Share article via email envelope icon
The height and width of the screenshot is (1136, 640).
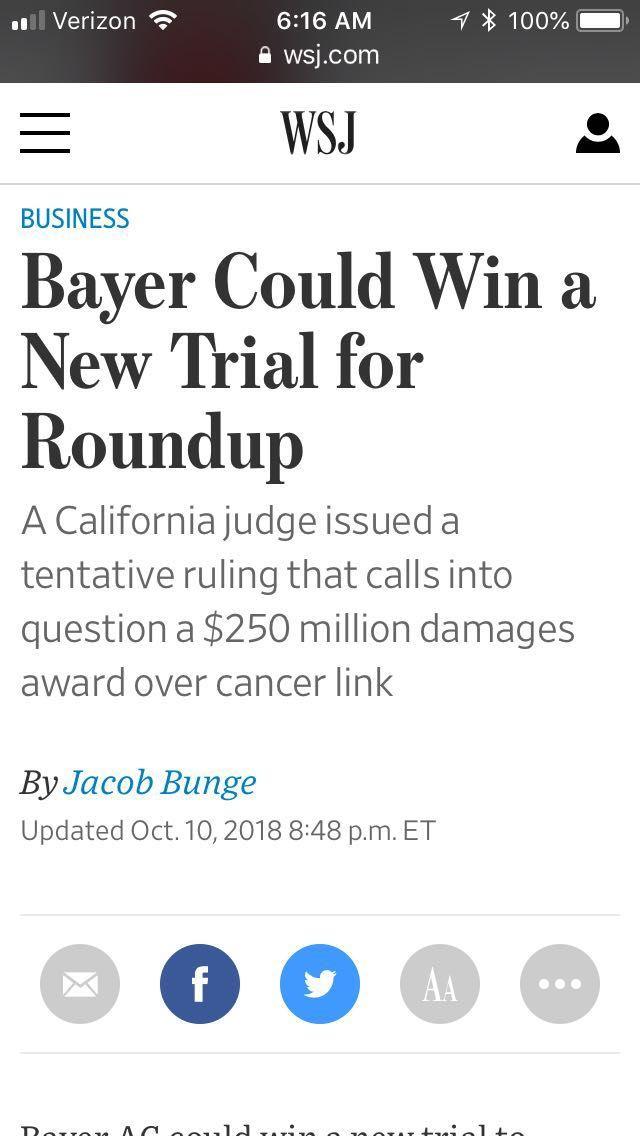point(80,984)
